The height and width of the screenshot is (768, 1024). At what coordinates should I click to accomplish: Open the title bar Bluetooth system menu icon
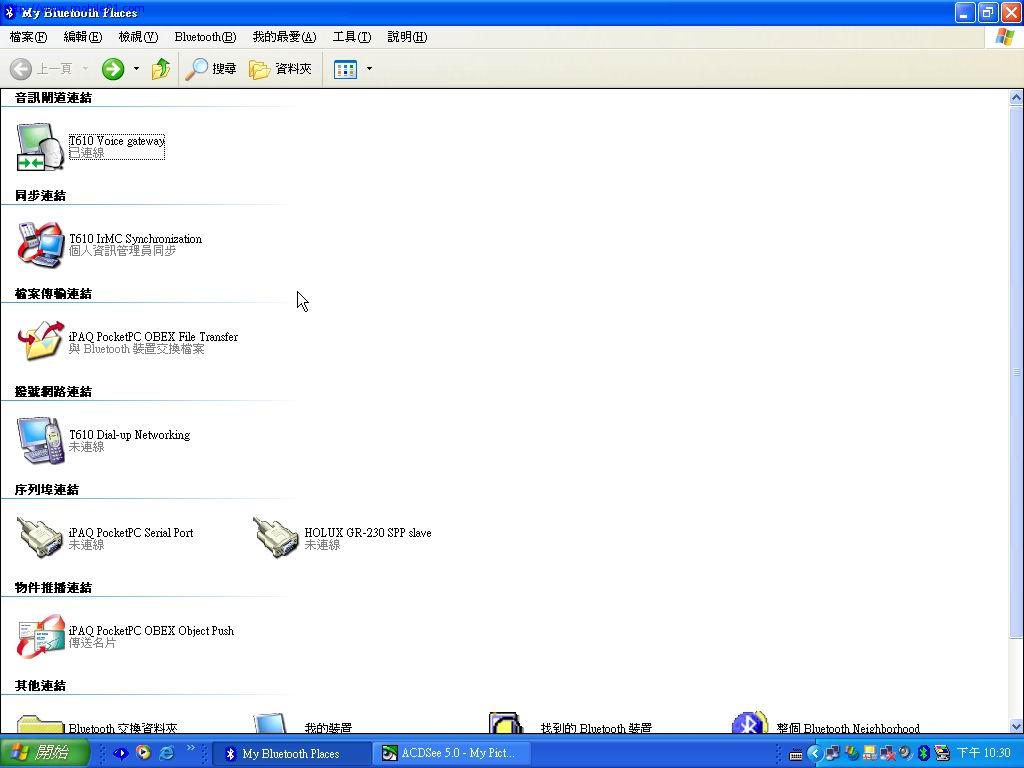point(9,12)
